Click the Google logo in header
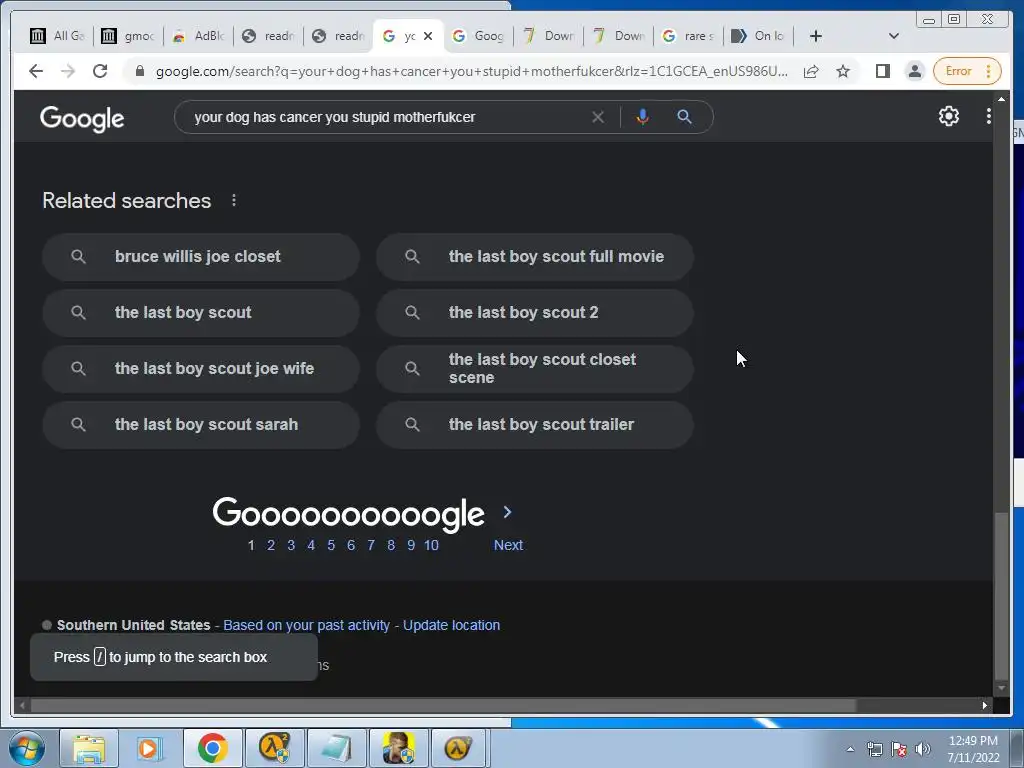 point(82,118)
